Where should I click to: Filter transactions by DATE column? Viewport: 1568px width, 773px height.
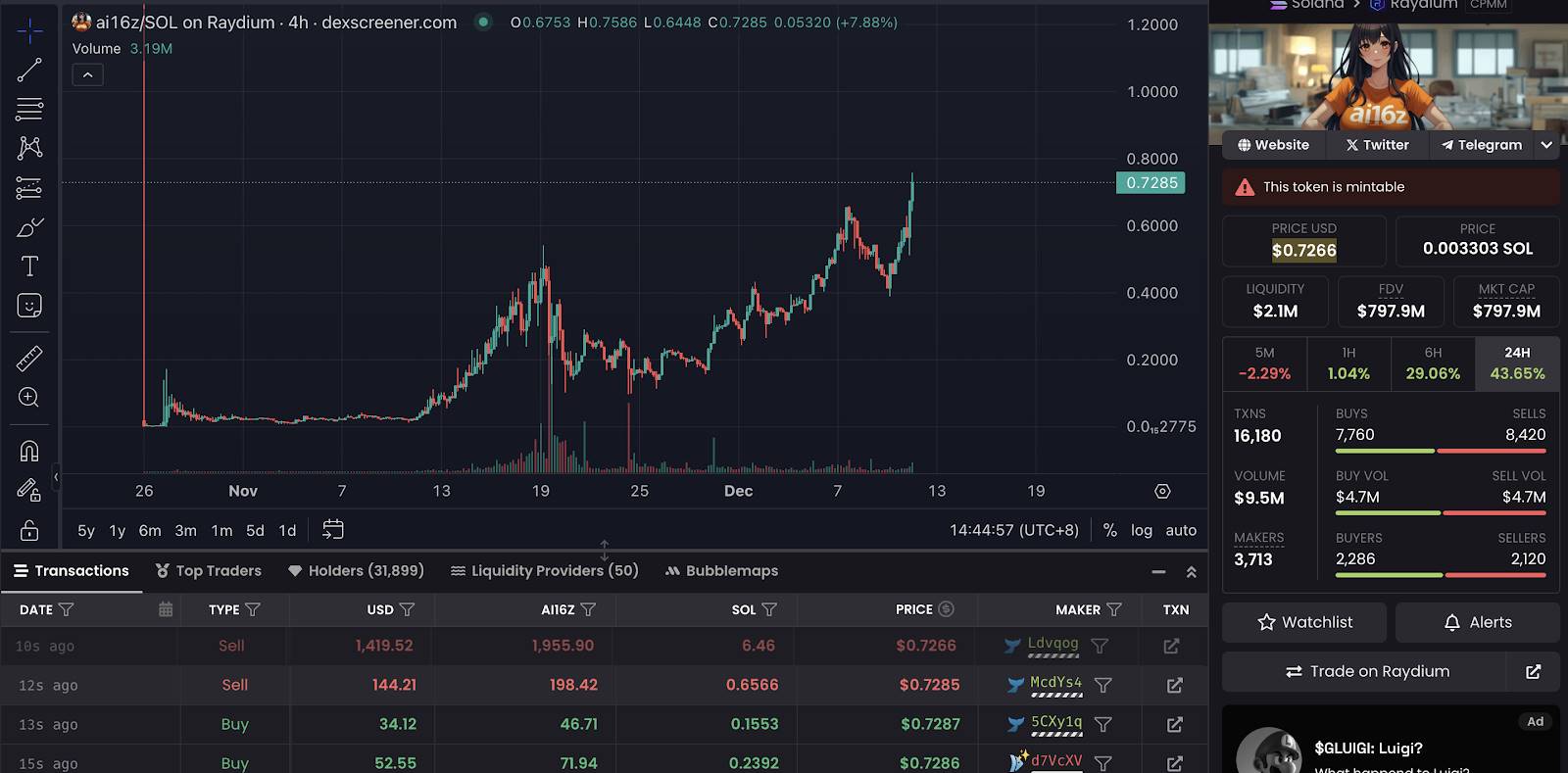coord(66,609)
